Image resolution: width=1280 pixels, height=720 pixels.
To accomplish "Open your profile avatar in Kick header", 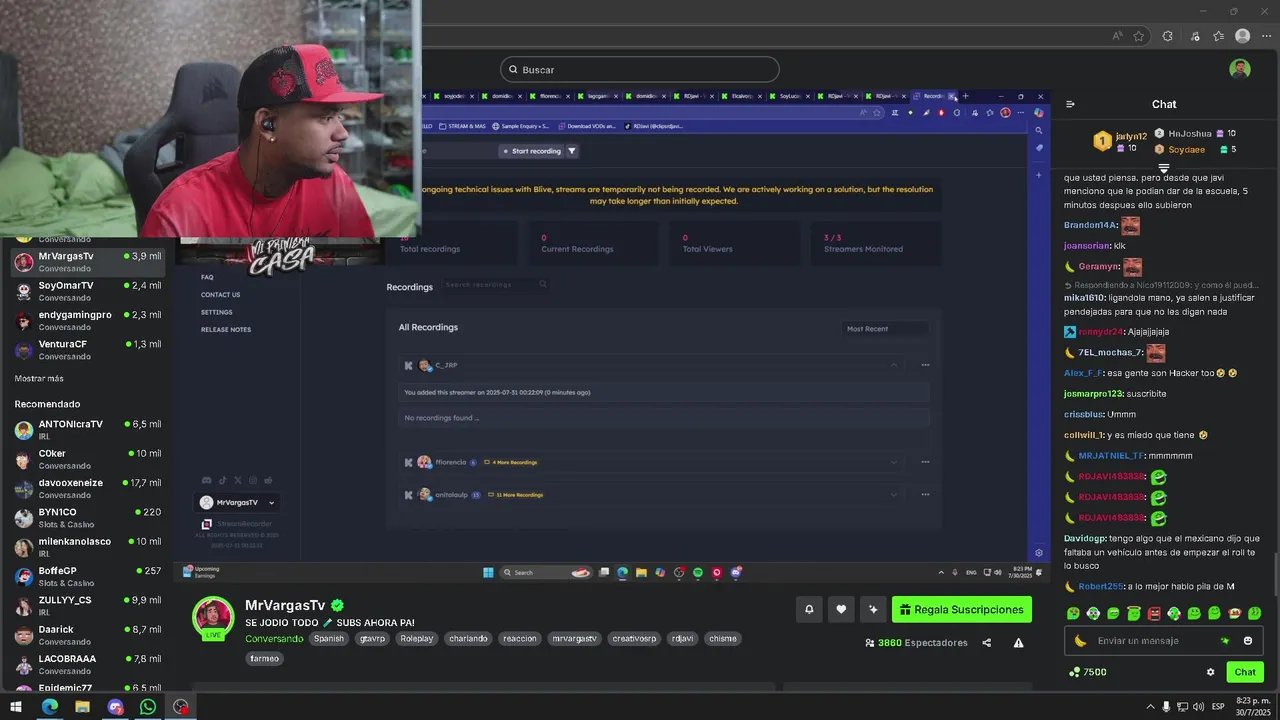I will point(1240,69).
